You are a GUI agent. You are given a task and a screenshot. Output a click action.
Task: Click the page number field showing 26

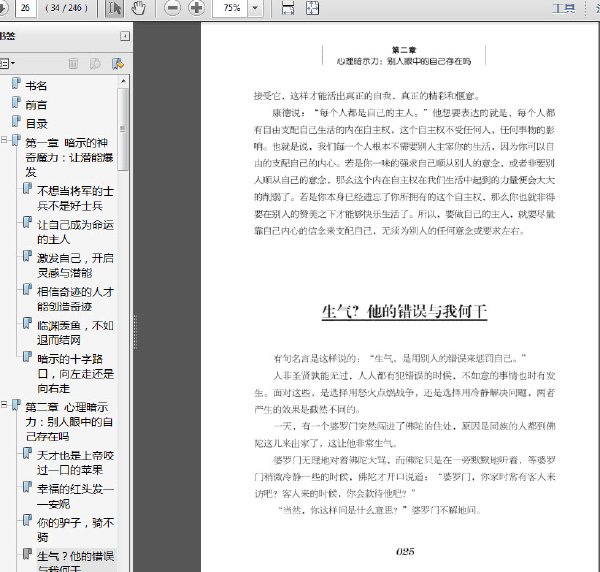coord(26,8)
